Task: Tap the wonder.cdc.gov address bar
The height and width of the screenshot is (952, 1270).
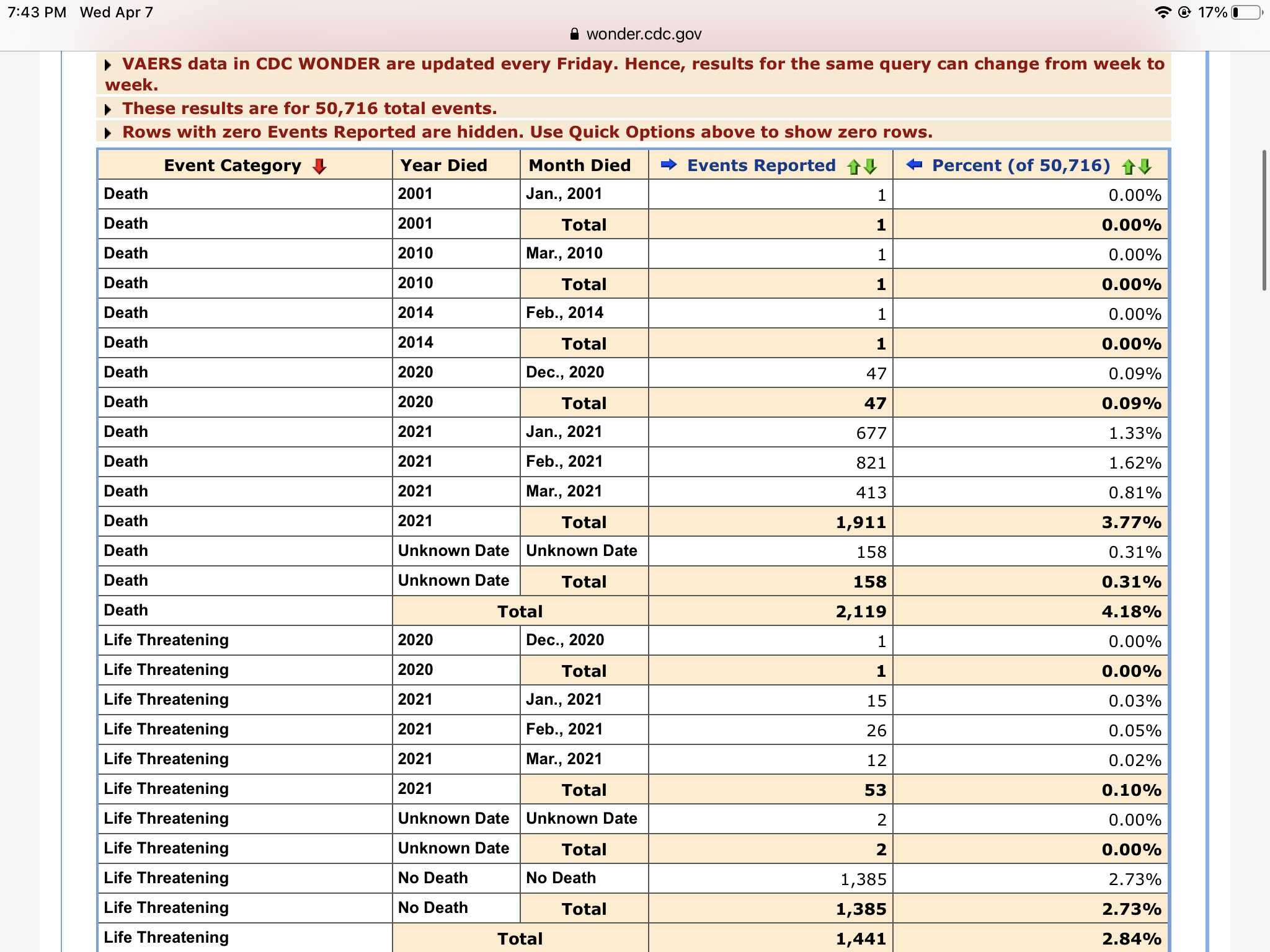Action: pyautogui.click(x=635, y=34)
